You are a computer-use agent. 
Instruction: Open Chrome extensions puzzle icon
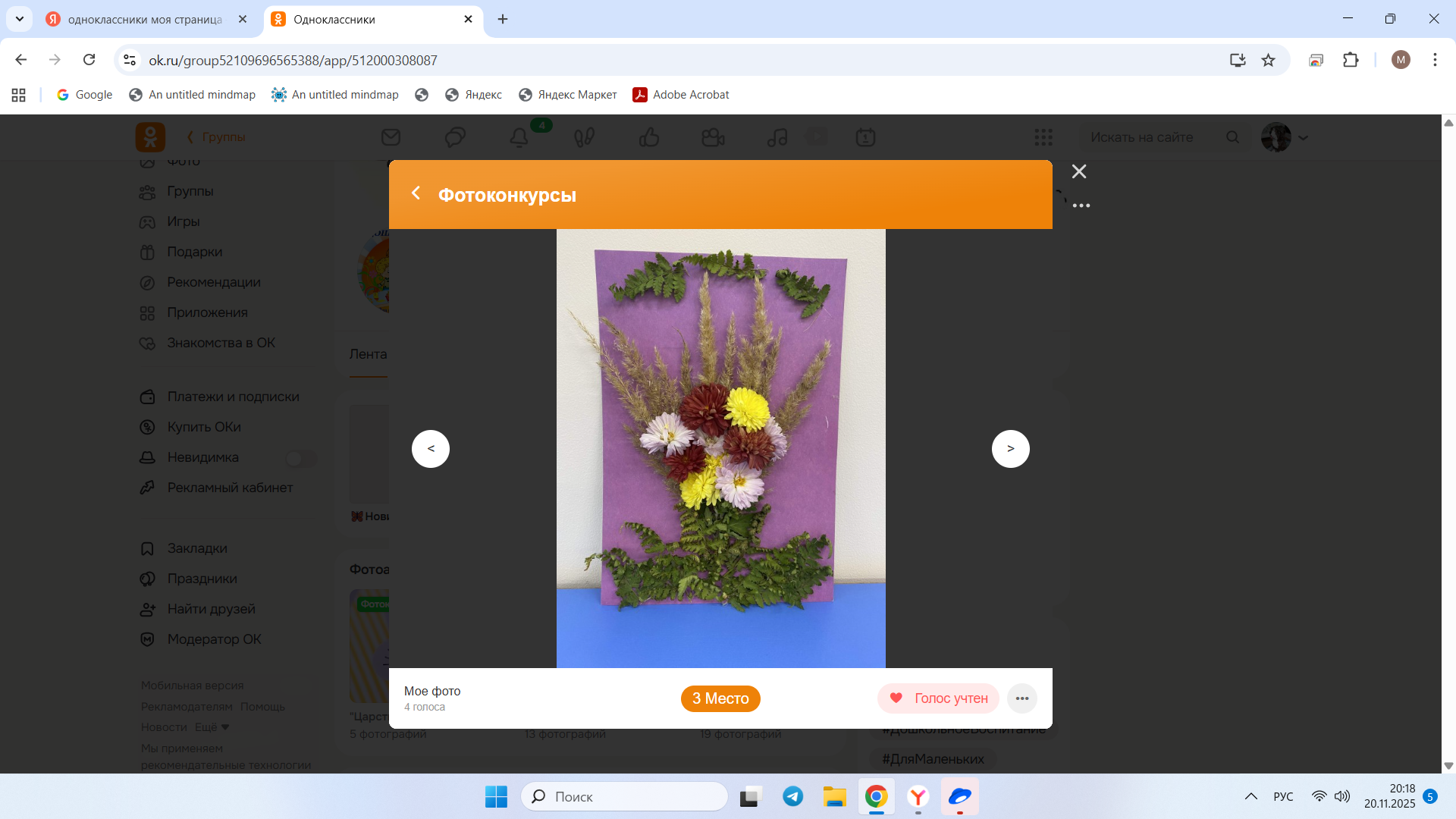[x=1351, y=60]
